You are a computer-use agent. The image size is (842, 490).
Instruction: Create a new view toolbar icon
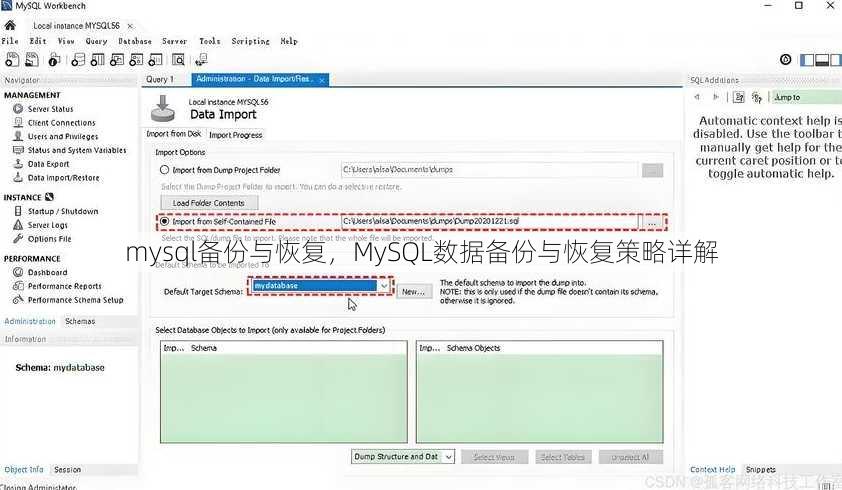[117, 60]
